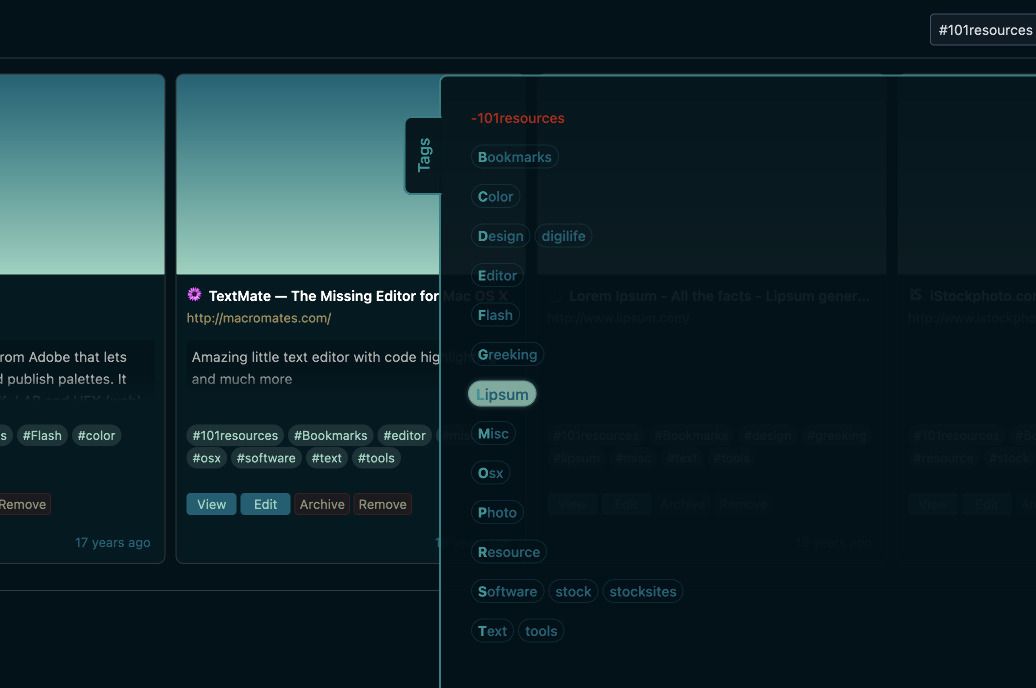Viewport: 1036px width, 688px height.
Task: Open the vertical Tags panel tab
Action: (x=424, y=155)
